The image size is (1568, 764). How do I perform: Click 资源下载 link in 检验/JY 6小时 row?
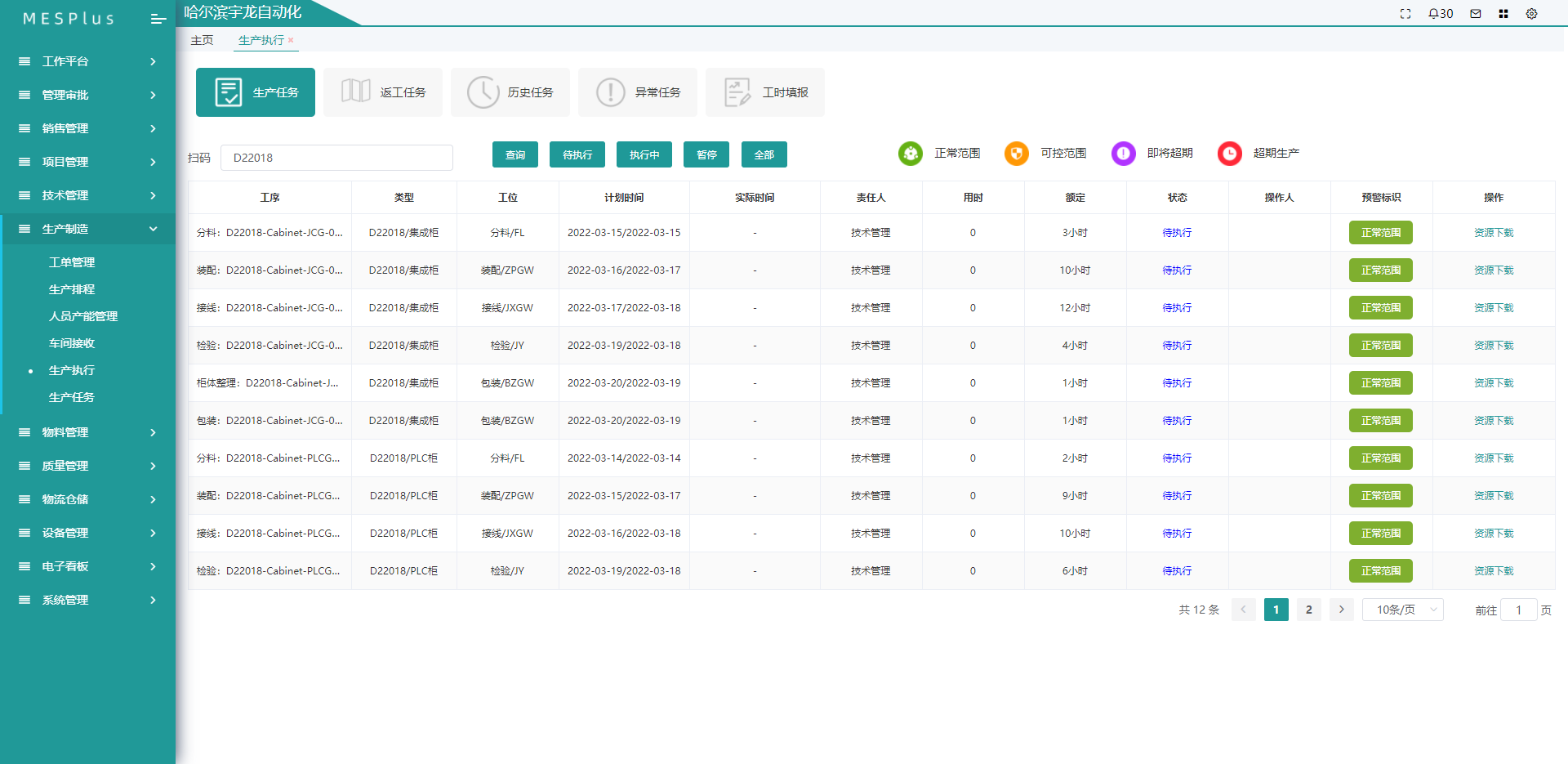[1494, 571]
